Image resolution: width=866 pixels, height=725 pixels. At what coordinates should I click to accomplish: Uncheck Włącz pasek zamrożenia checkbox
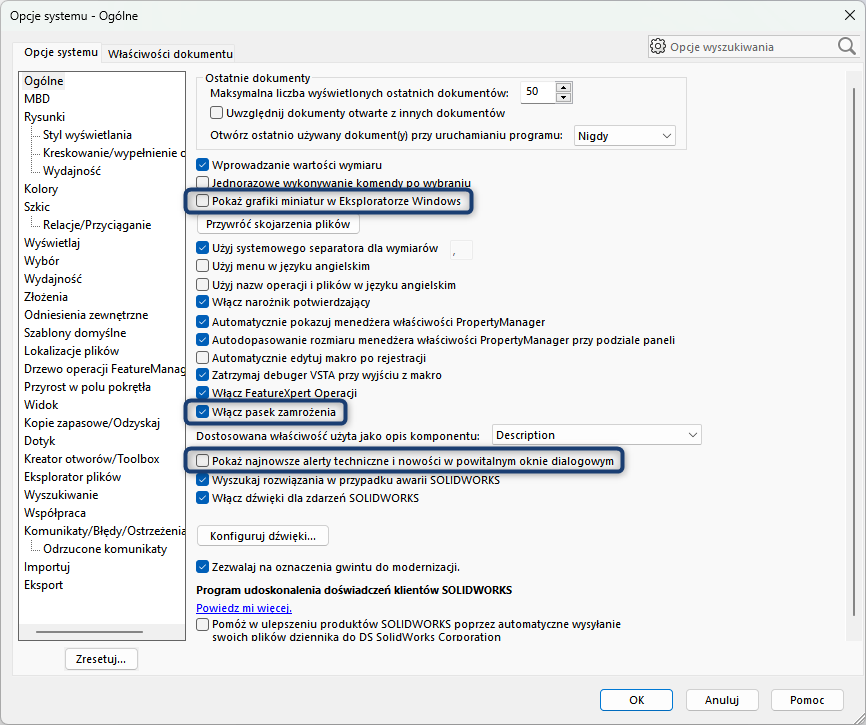tap(203, 411)
